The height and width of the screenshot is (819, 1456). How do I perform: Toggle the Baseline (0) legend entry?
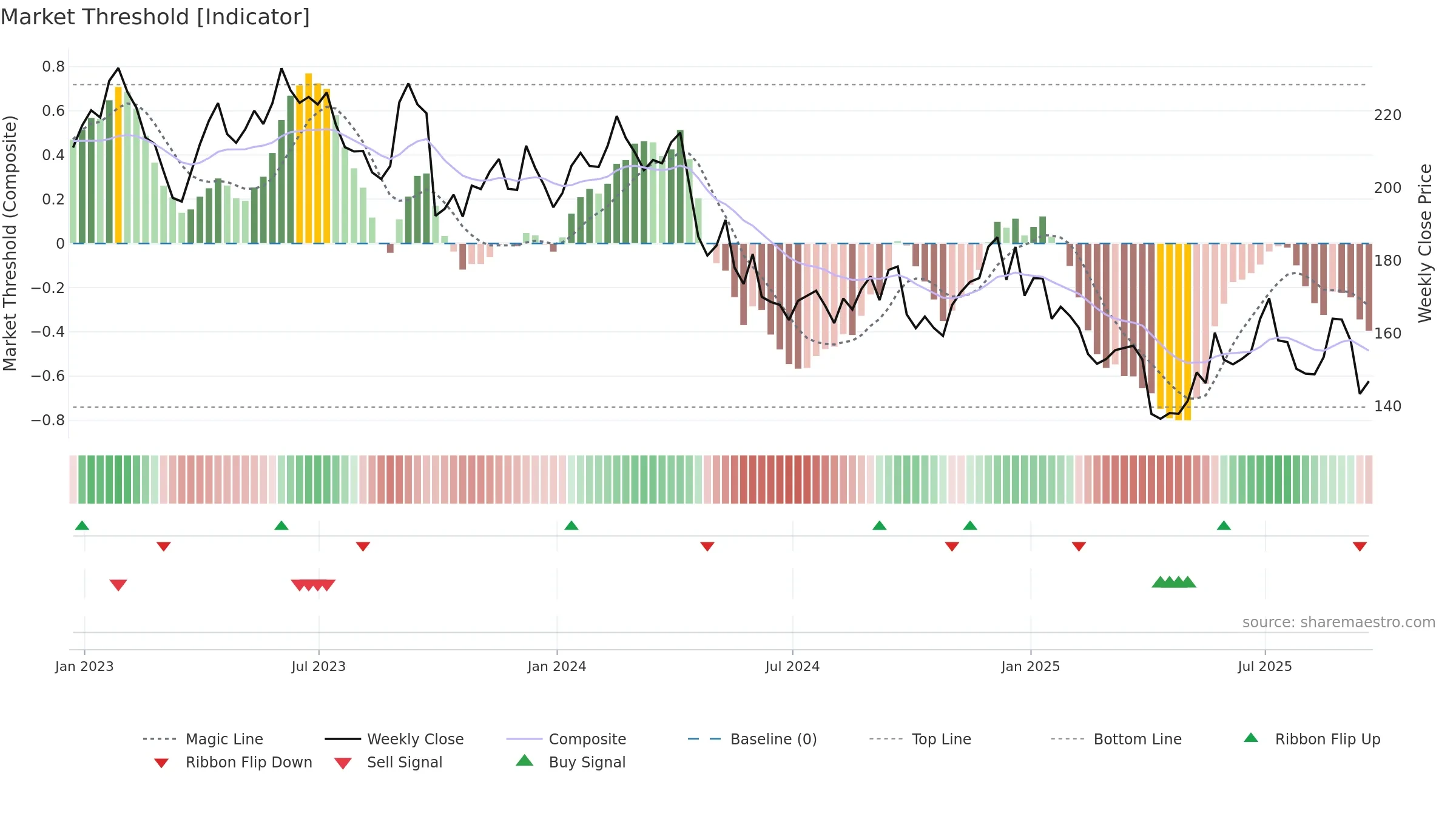752,739
